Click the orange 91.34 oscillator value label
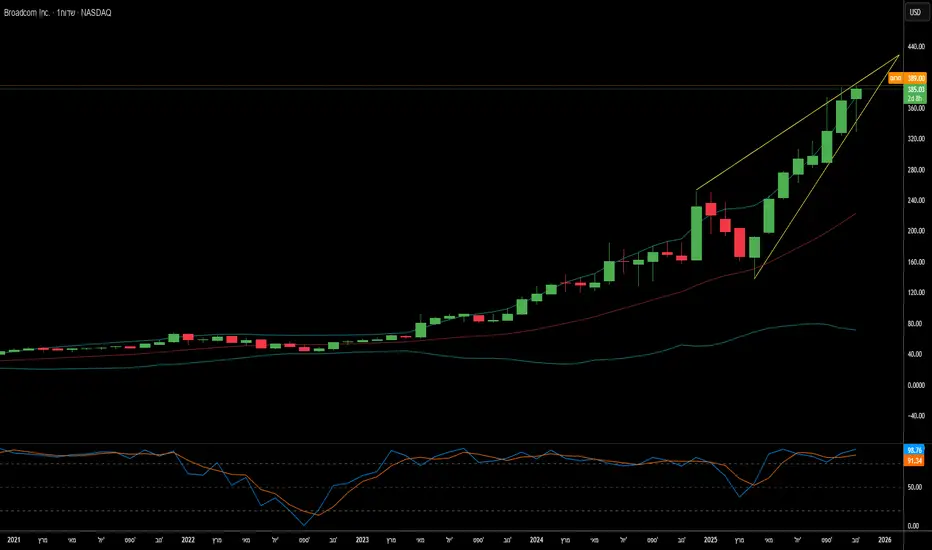Image resolution: width=932 pixels, height=550 pixels. pyautogui.click(x=914, y=461)
